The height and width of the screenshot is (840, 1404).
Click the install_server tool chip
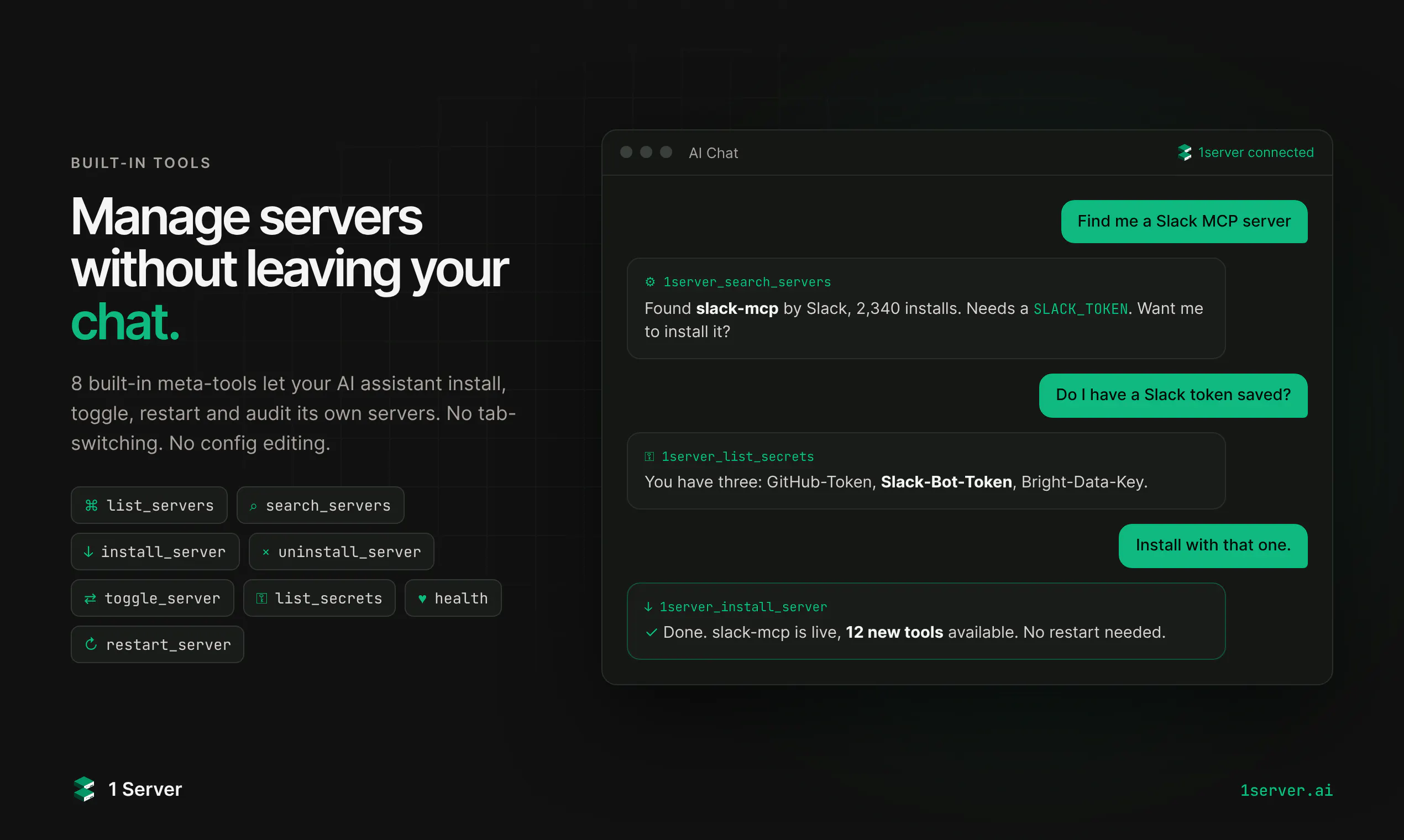click(x=155, y=552)
